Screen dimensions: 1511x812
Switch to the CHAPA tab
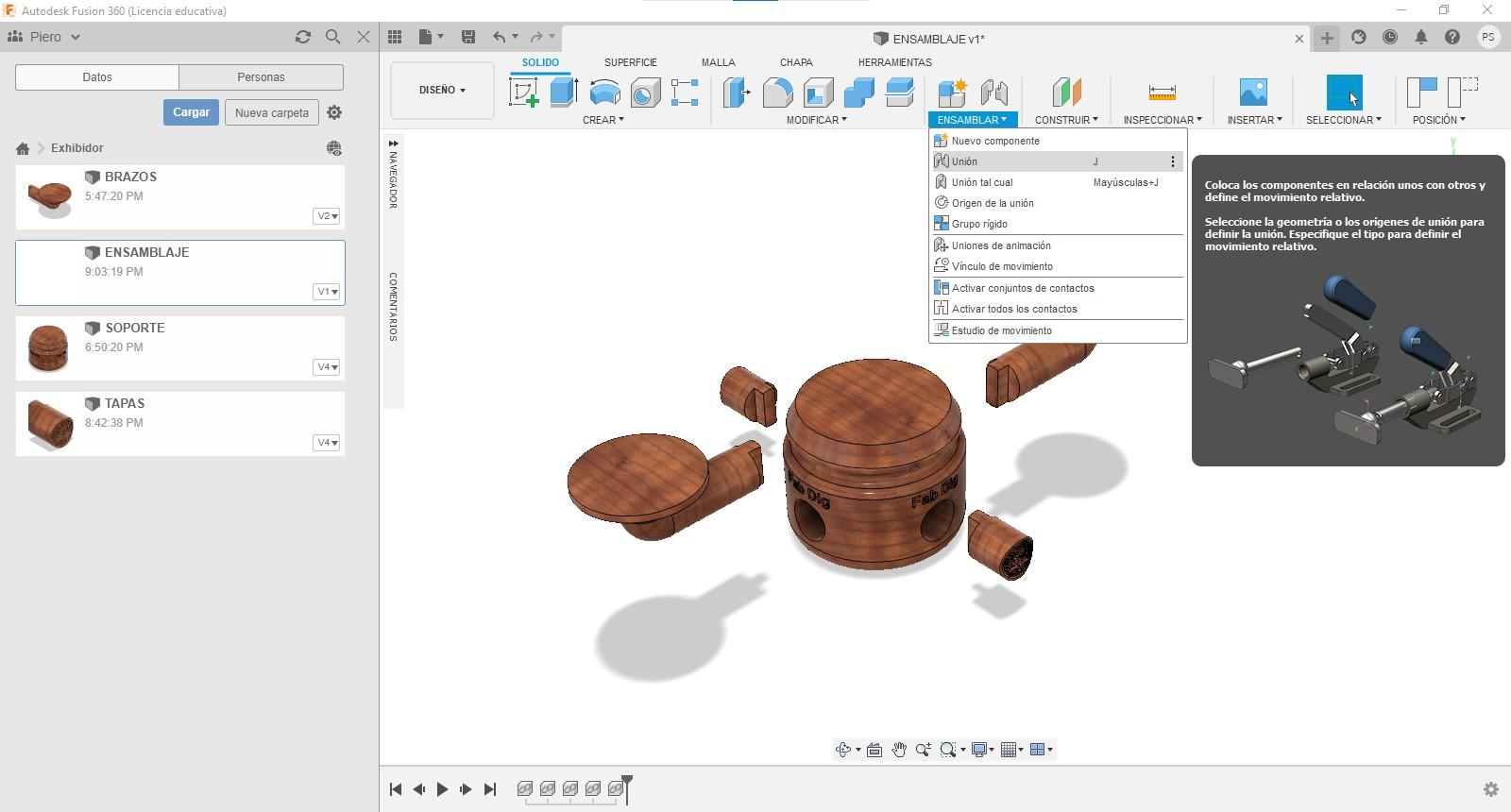(x=796, y=62)
